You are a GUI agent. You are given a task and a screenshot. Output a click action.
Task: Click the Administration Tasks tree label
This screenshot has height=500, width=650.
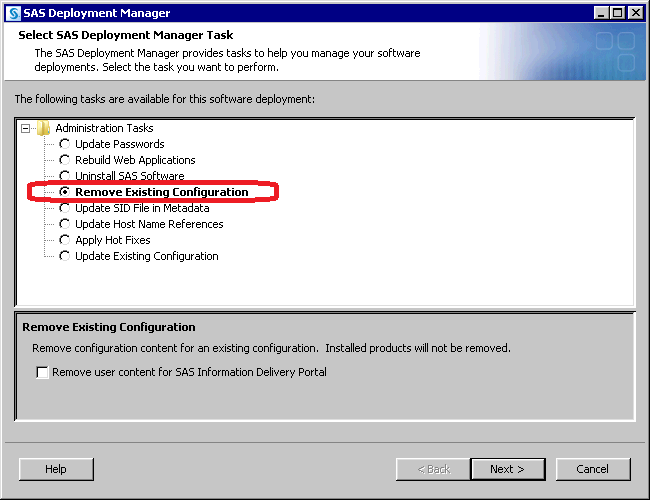pyautogui.click(x=104, y=128)
